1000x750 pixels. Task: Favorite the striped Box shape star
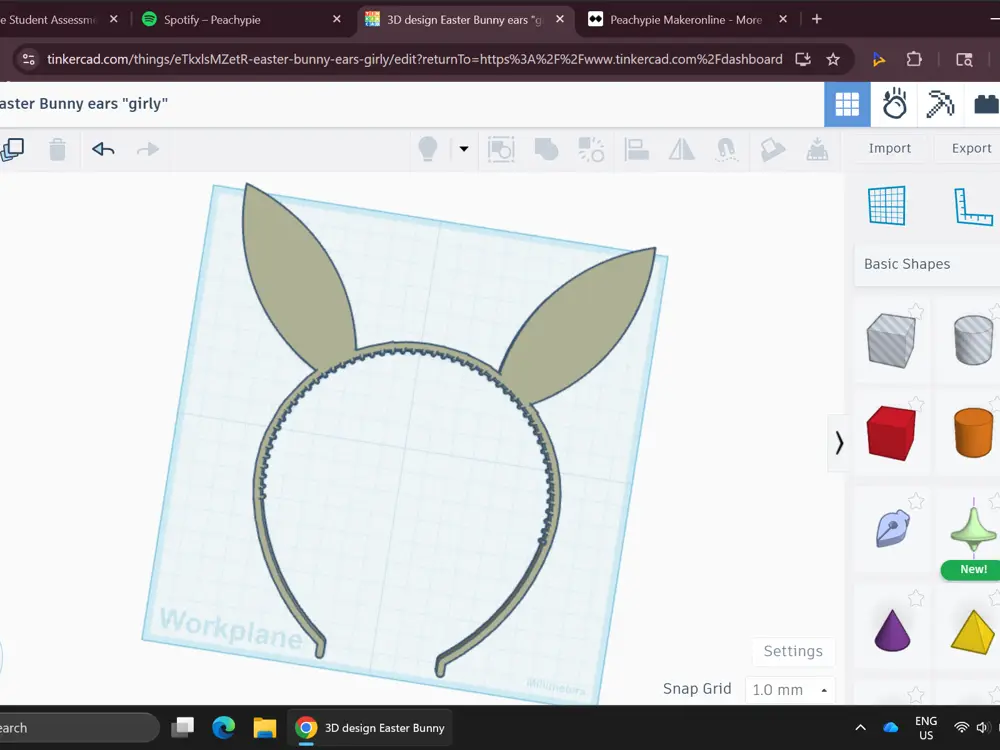pos(916,311)
